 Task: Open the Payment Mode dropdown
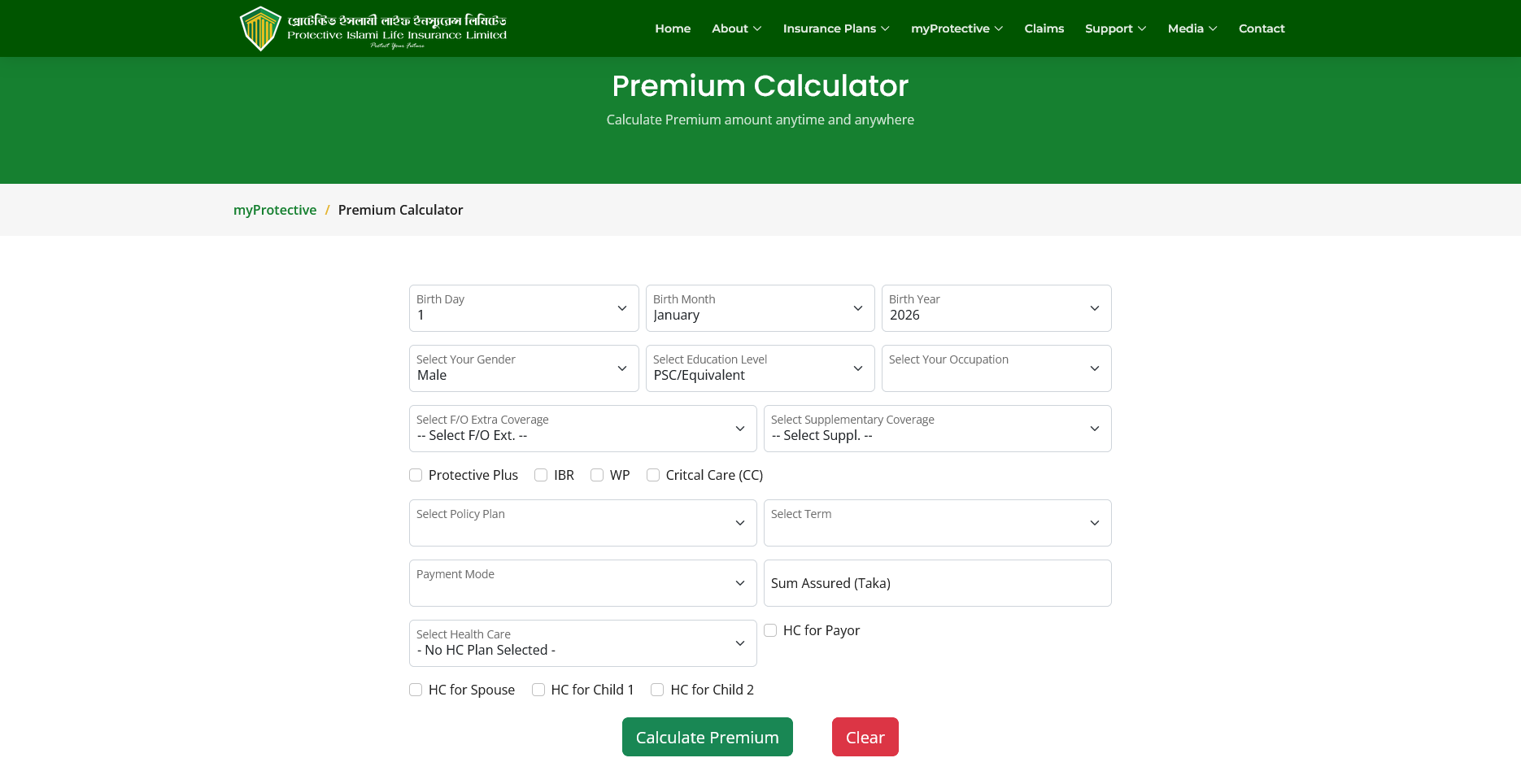[583, 583]
